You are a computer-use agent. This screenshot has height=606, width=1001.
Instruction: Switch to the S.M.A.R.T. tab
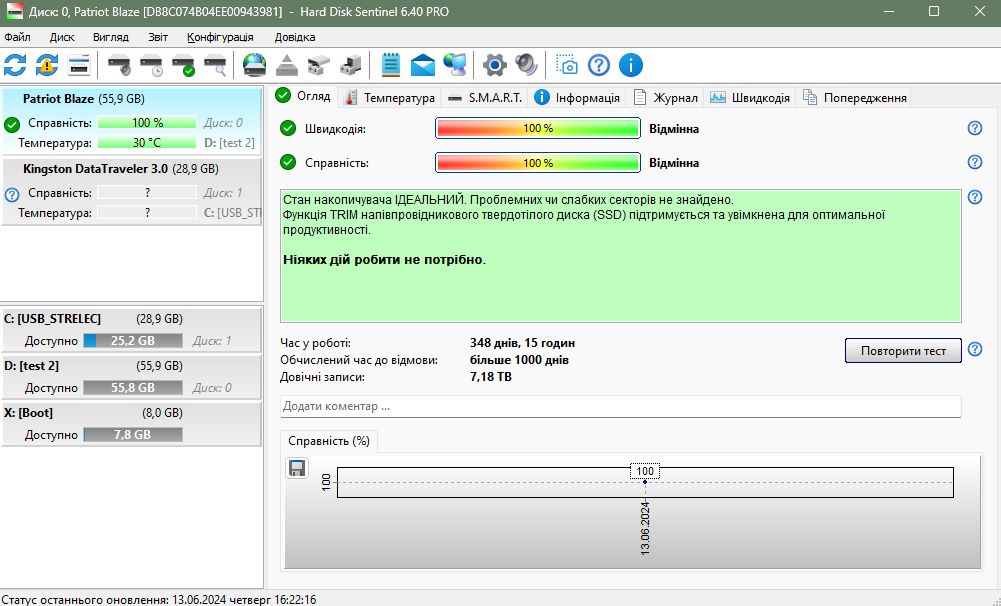tap(485, 98)
